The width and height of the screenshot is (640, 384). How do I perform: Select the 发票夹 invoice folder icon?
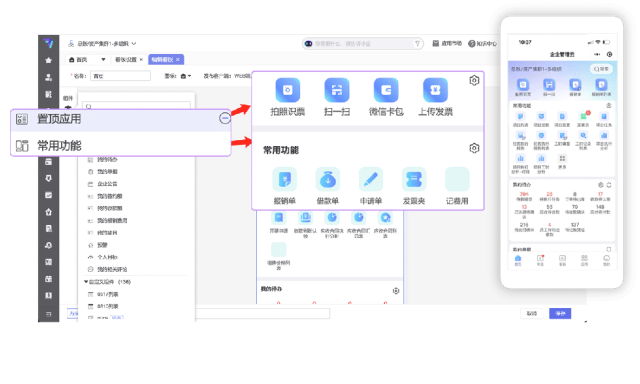pyautogui.click(x=414, y=179)
